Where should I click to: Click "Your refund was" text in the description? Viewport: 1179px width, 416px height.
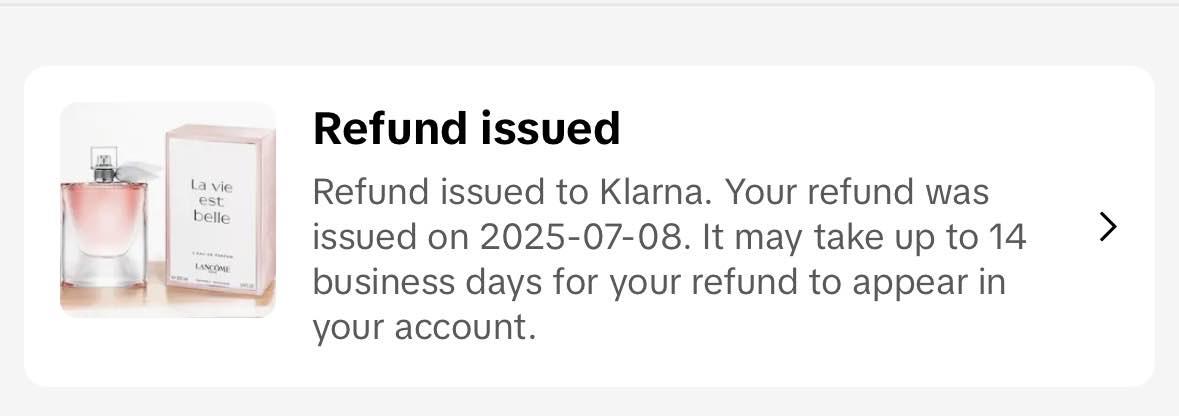tap(856, 191)
